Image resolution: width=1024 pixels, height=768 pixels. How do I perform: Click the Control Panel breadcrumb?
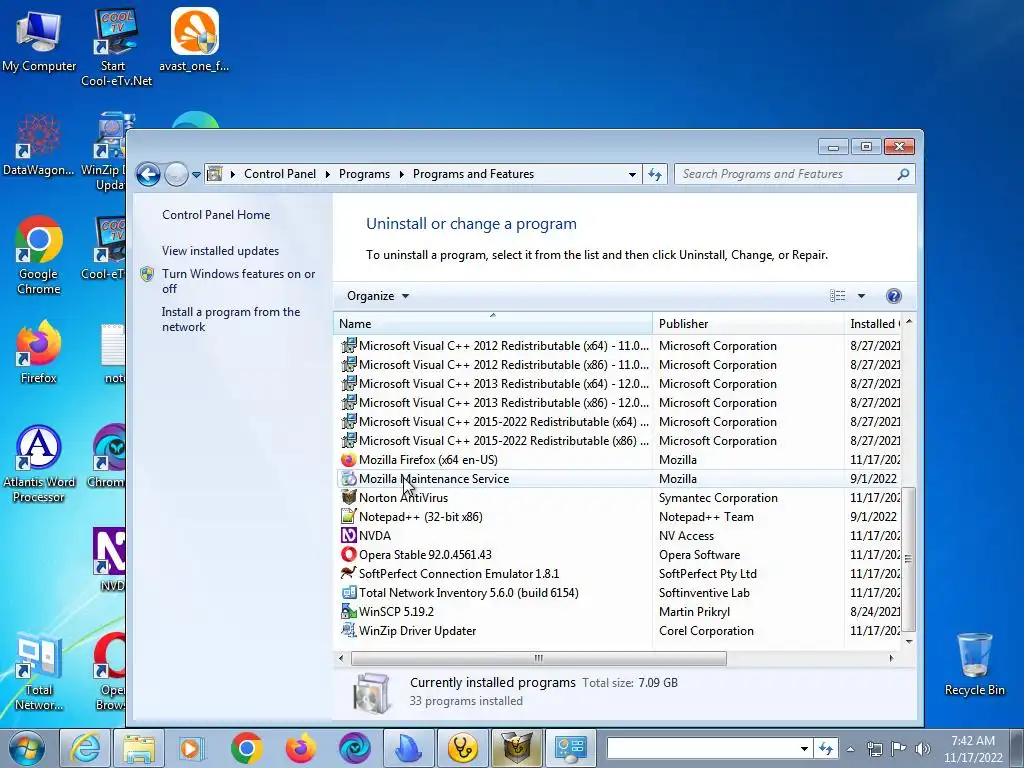[280, 174]
